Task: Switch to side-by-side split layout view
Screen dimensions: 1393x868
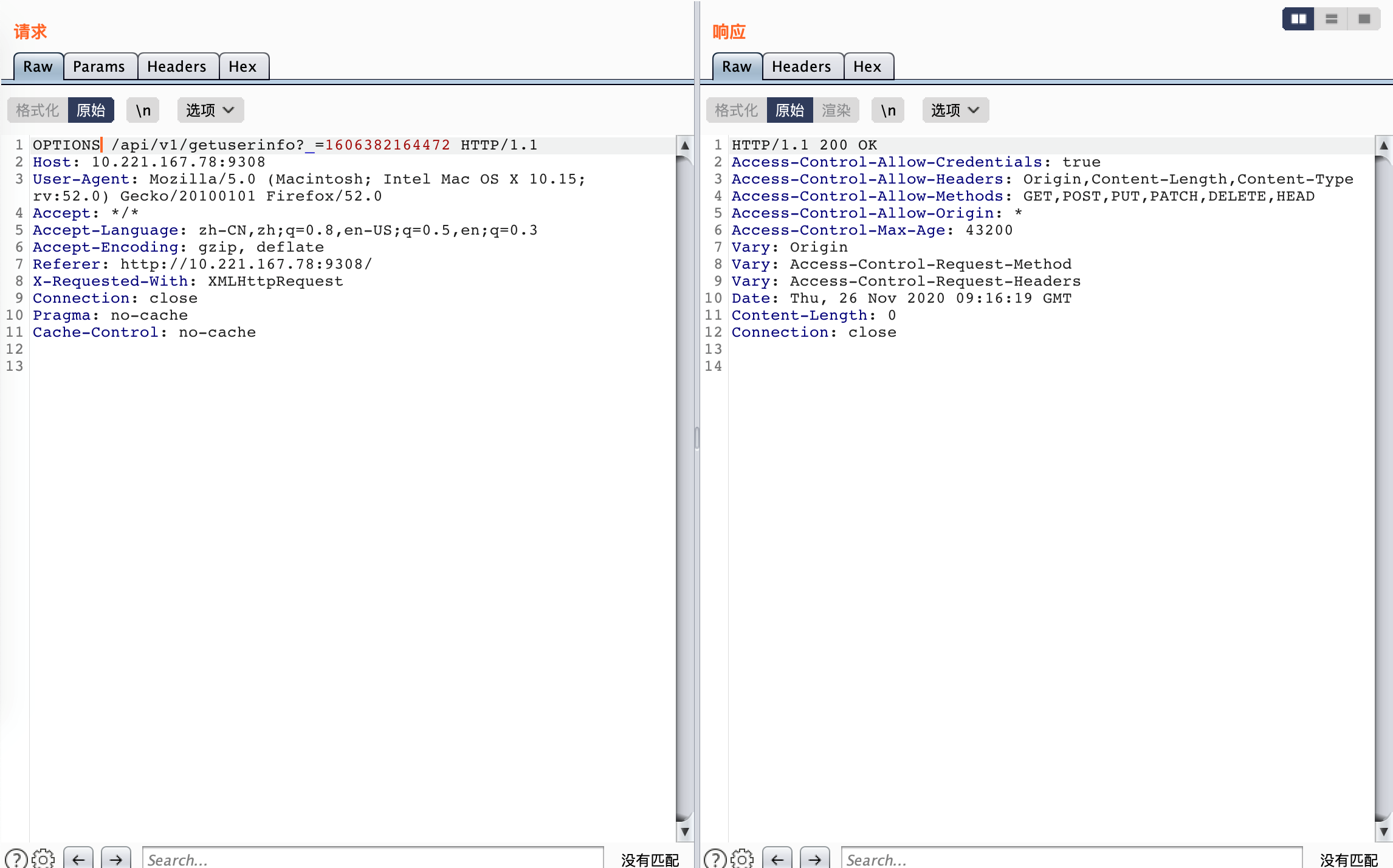Action: pos(1298,19)
